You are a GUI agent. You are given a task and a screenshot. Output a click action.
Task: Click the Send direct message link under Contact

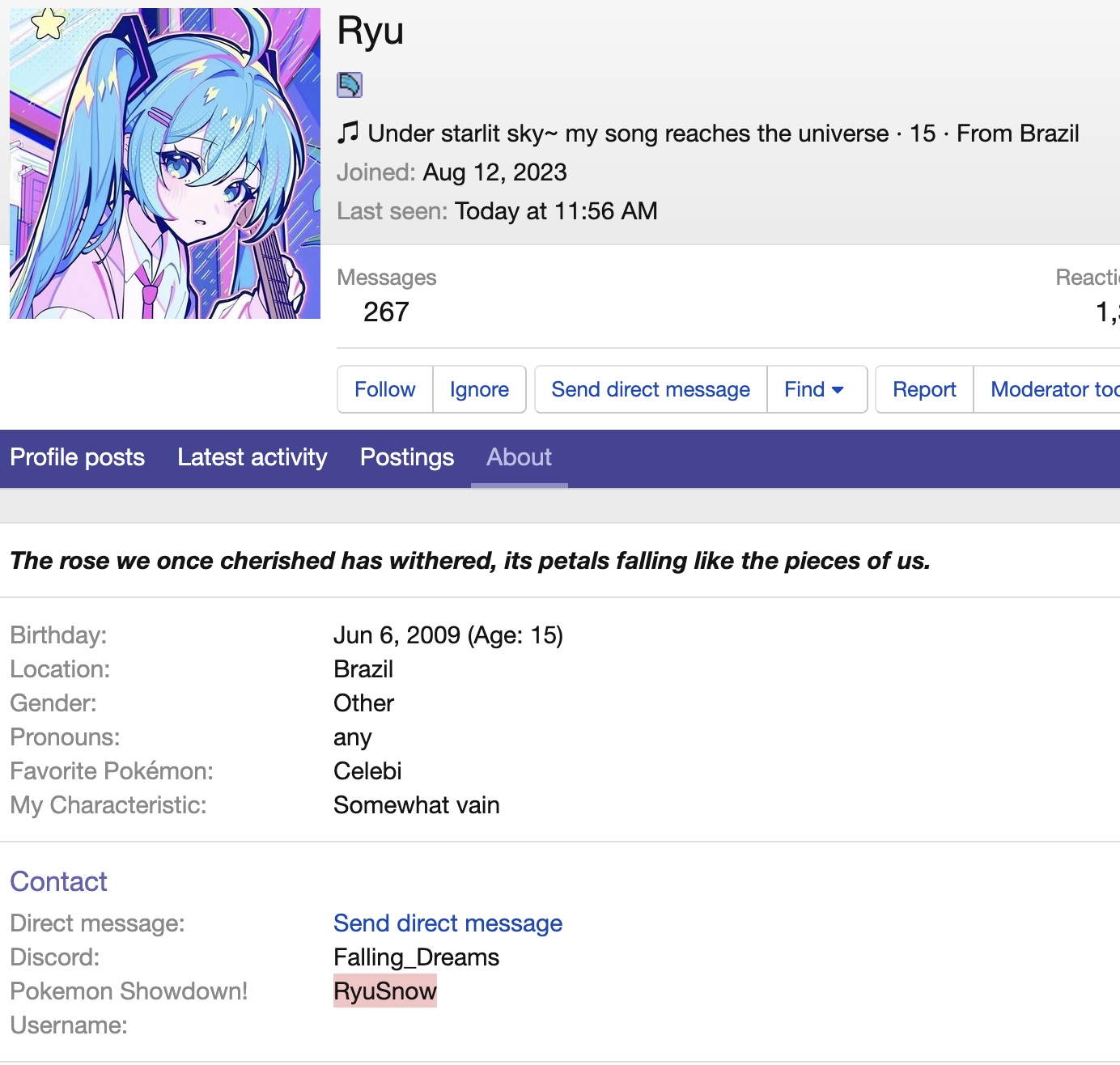click(x=448, y=923)
